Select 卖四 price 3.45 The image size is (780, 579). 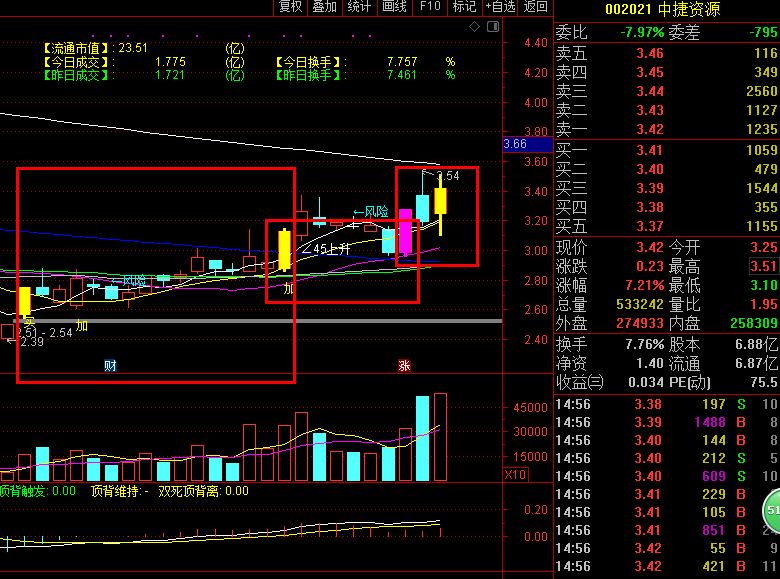[x=650, y=73]
